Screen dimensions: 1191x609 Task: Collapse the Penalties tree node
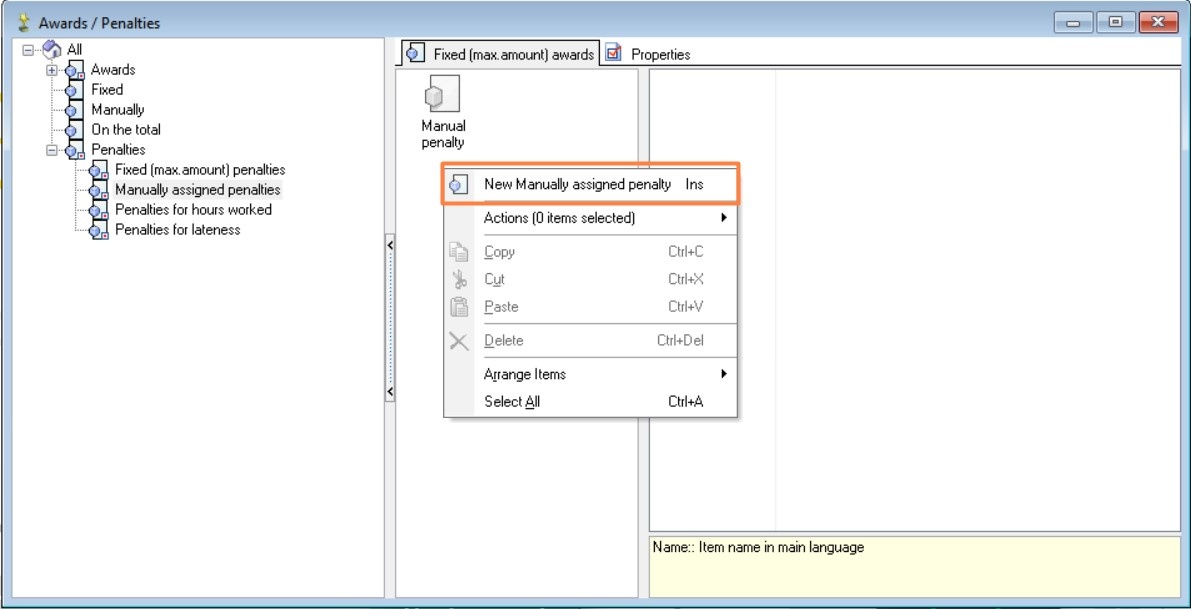click(x=52, y=150)
